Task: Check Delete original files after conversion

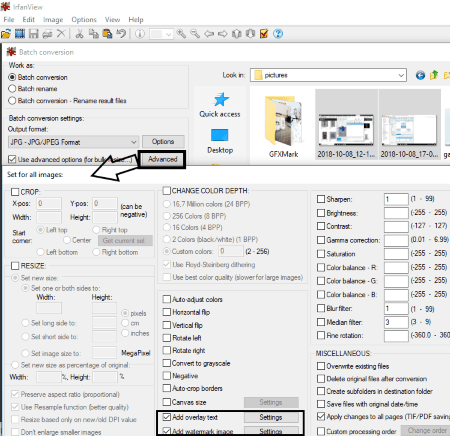Action: click(x=321, y=379)
